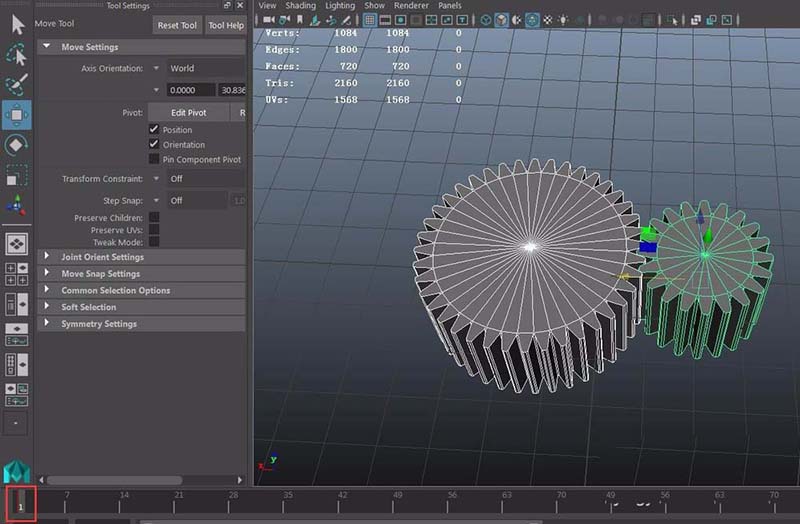Click the Reset Tool button
The image size is (800, 524).
click(177, 25)
